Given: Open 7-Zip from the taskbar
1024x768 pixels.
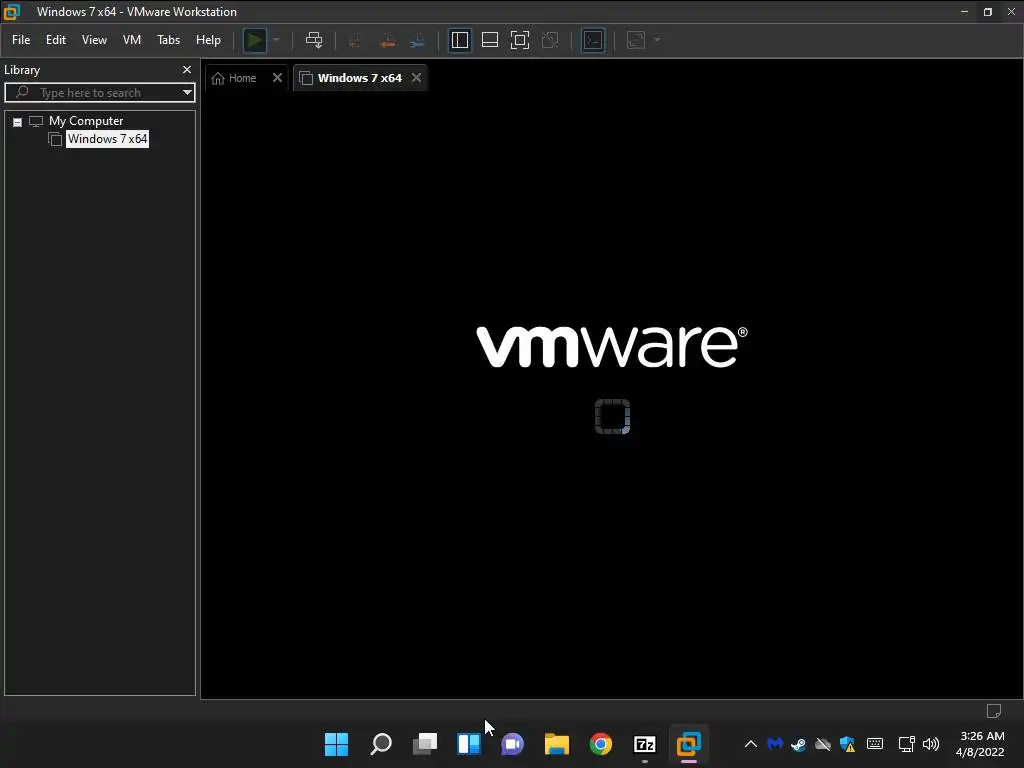Looking at the screenshot, I should pyautogui.click(x=645, y=744).
